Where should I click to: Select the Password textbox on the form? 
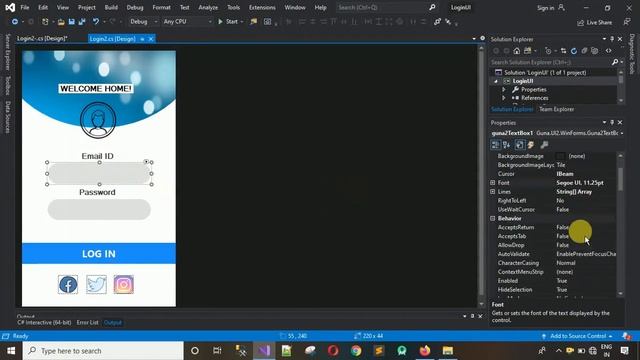click(99, 209)
